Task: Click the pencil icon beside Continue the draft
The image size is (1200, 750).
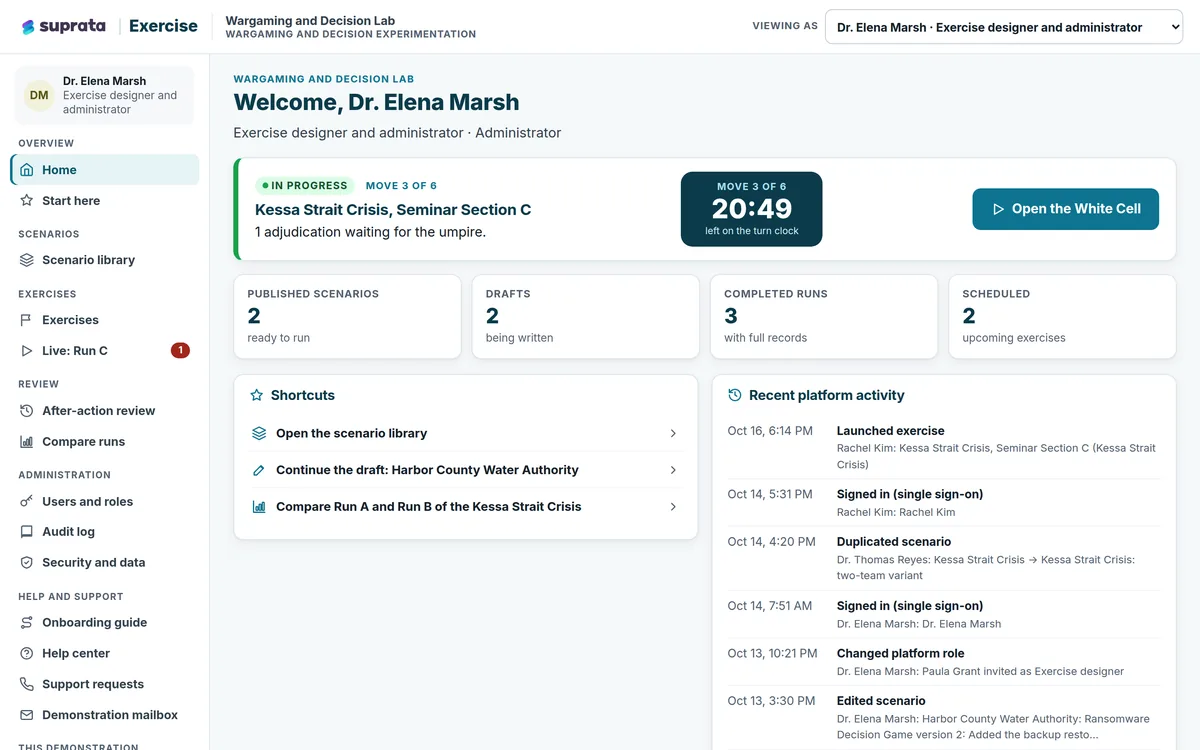Action: coord(259,470)
